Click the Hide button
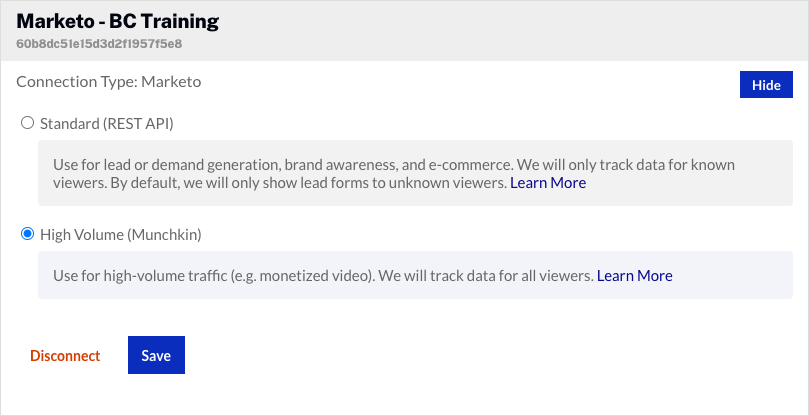The width and height of the screenshot is (809, 416). click(x=766, y=85)
